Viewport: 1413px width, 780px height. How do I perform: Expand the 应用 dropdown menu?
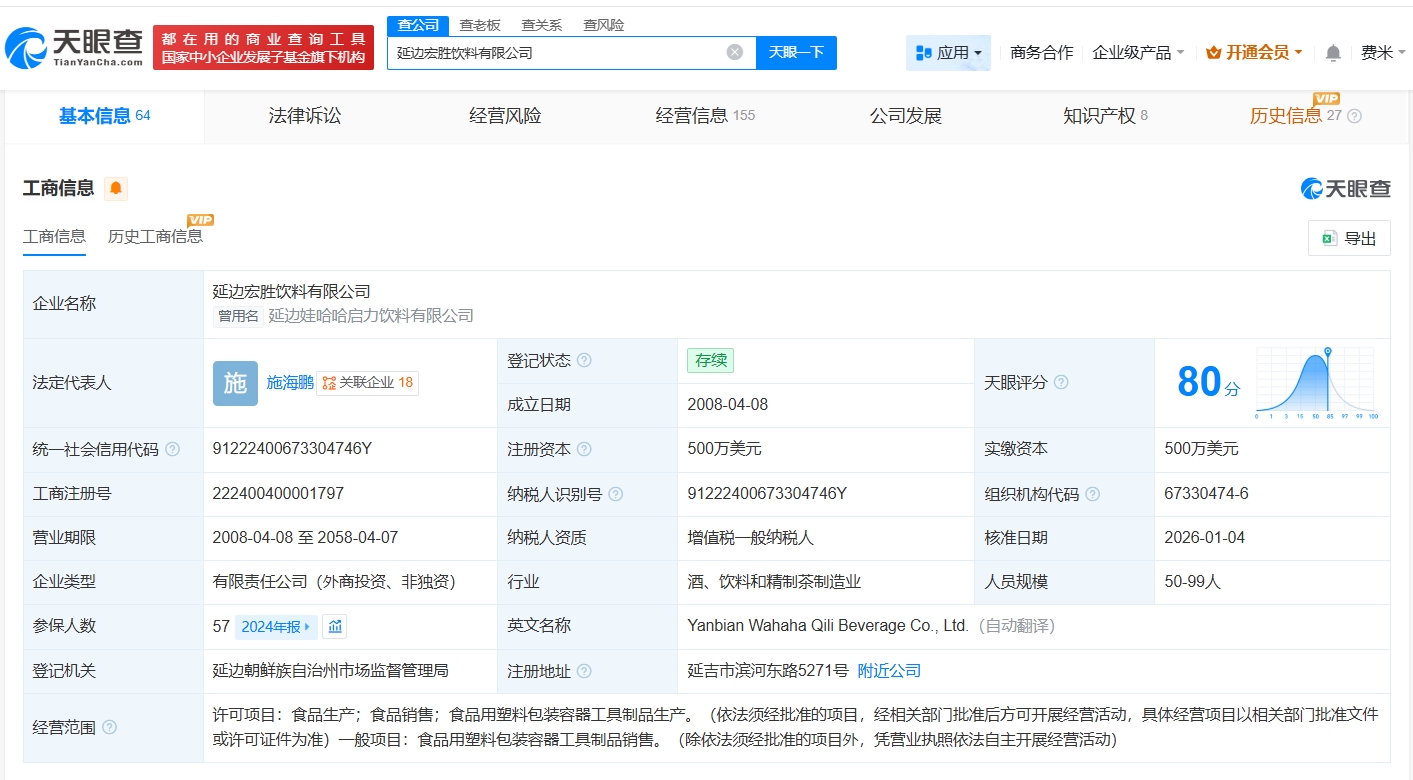[x=948, y=53]
